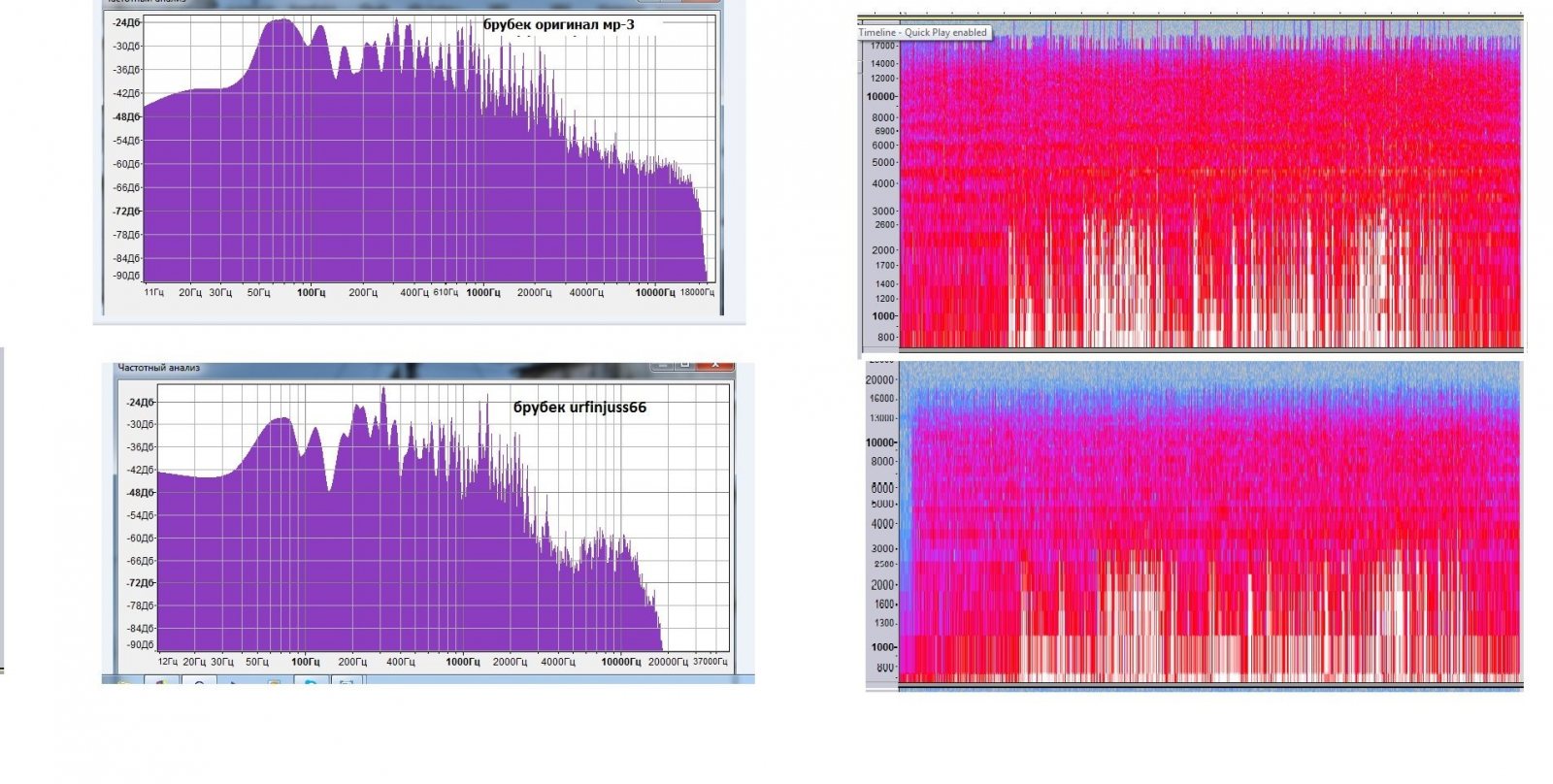Click inside the lower spectrogram track
The height and width of the screenshot is (784, 1553).
[x=1210, y=522]
